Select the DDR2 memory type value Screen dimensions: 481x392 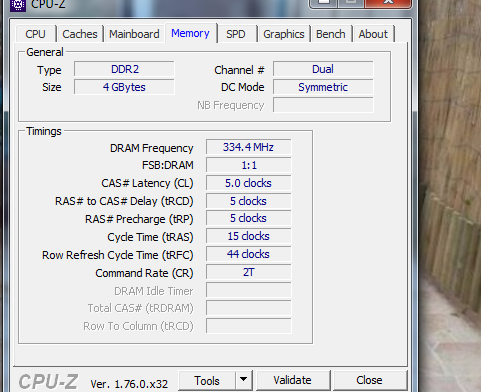(x=124, y=69)
